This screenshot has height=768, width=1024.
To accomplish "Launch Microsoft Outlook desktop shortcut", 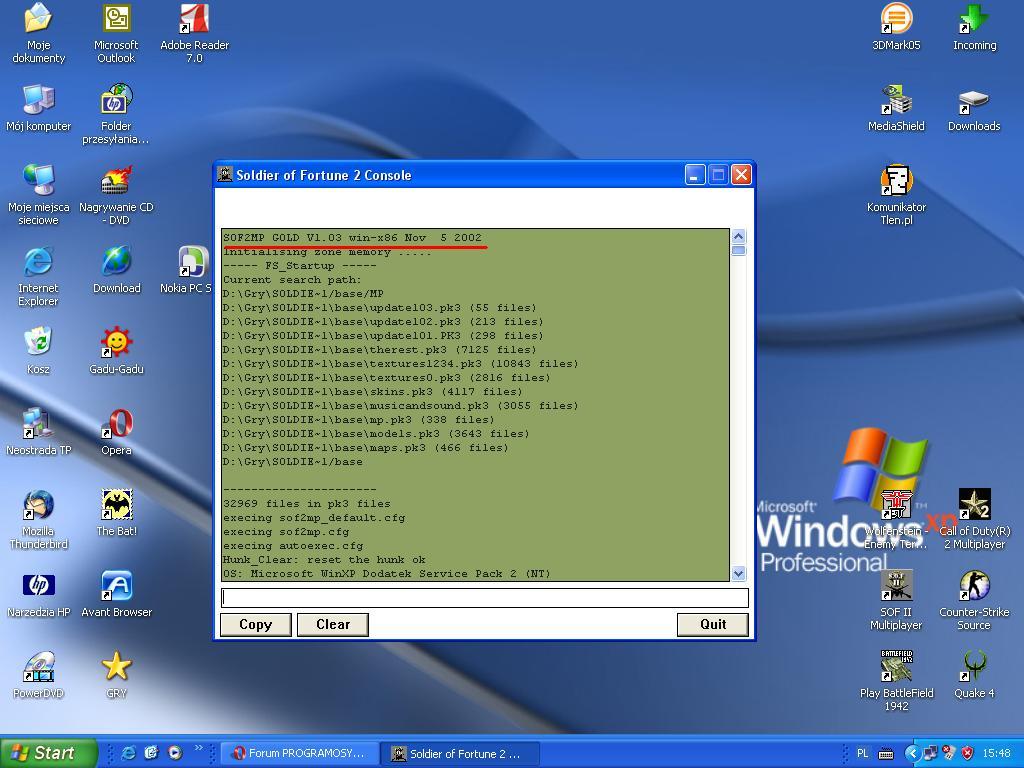I will click(x=116, y=33).
